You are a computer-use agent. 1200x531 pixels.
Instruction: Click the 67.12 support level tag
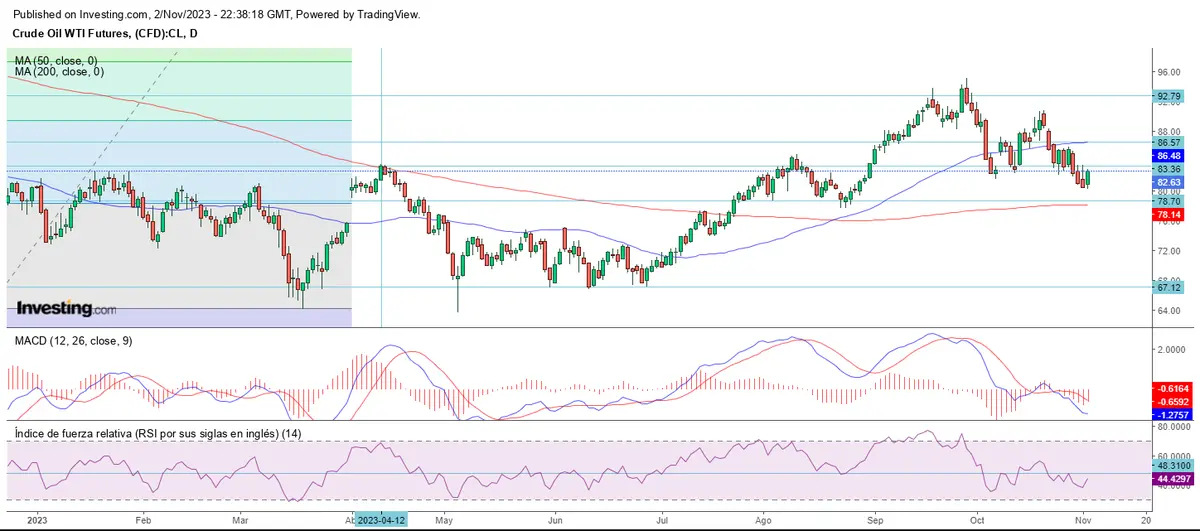click(x=1170, y=287)
